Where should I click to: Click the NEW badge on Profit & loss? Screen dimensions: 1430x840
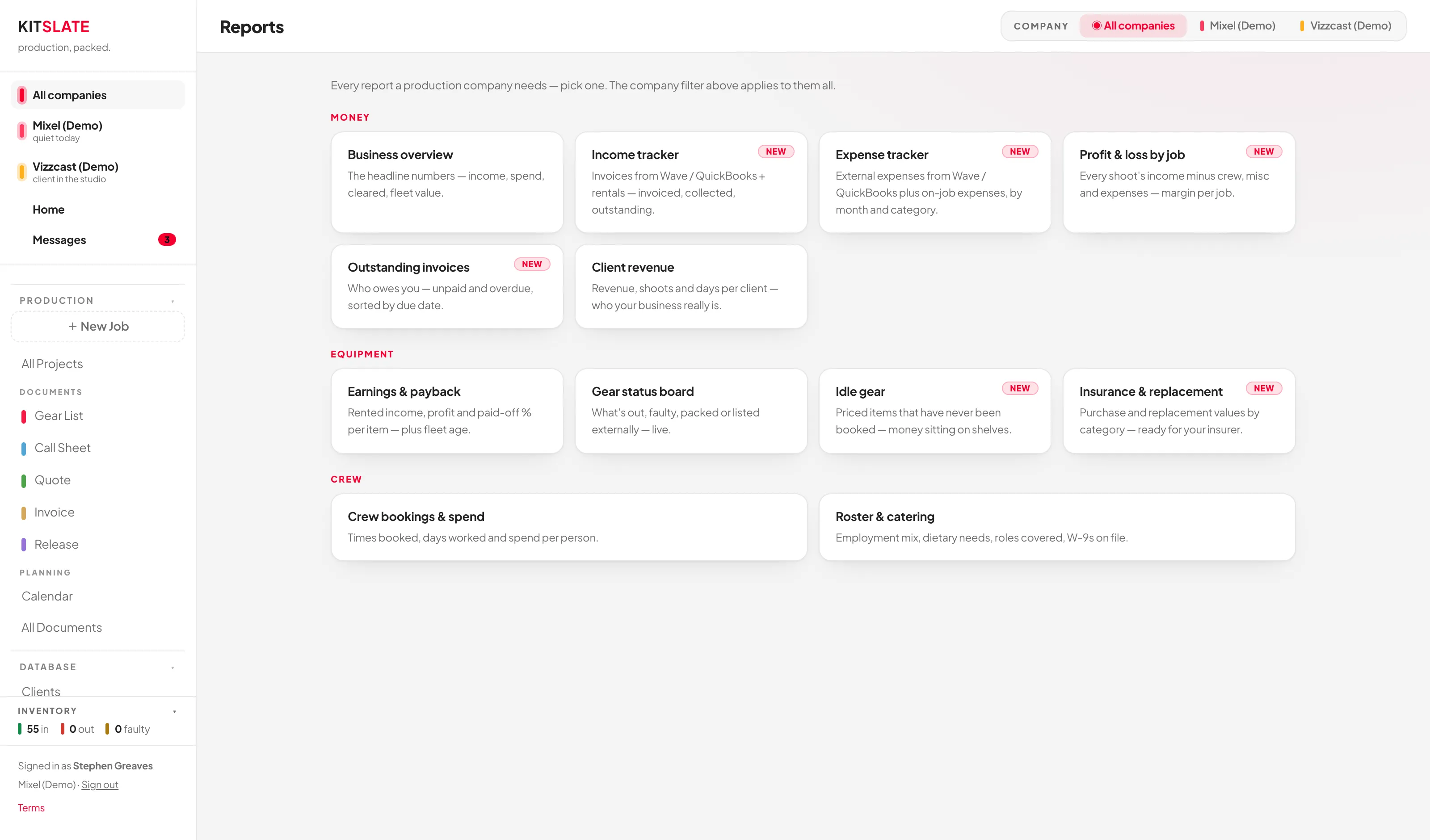[1264, 151]
